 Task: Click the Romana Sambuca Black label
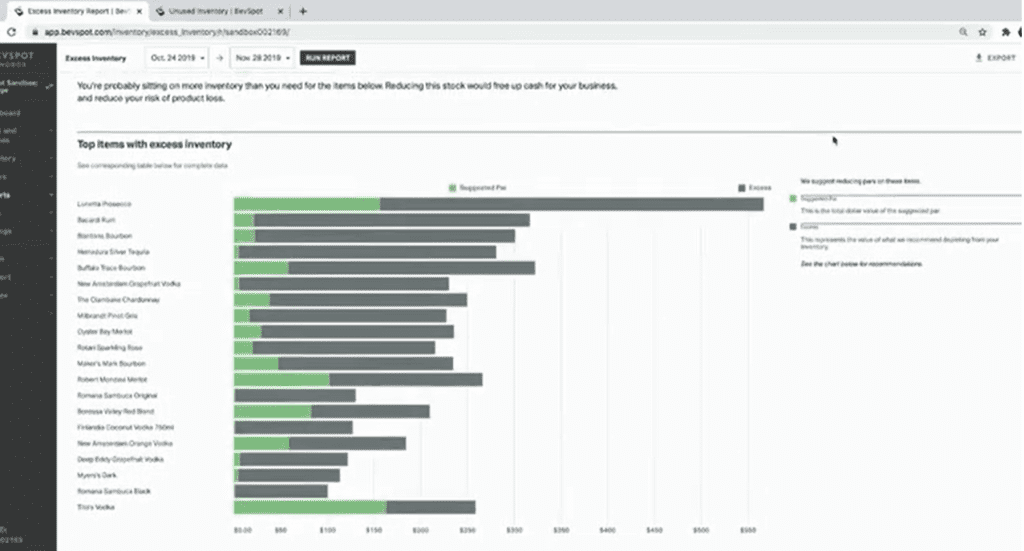coord(114,492)
